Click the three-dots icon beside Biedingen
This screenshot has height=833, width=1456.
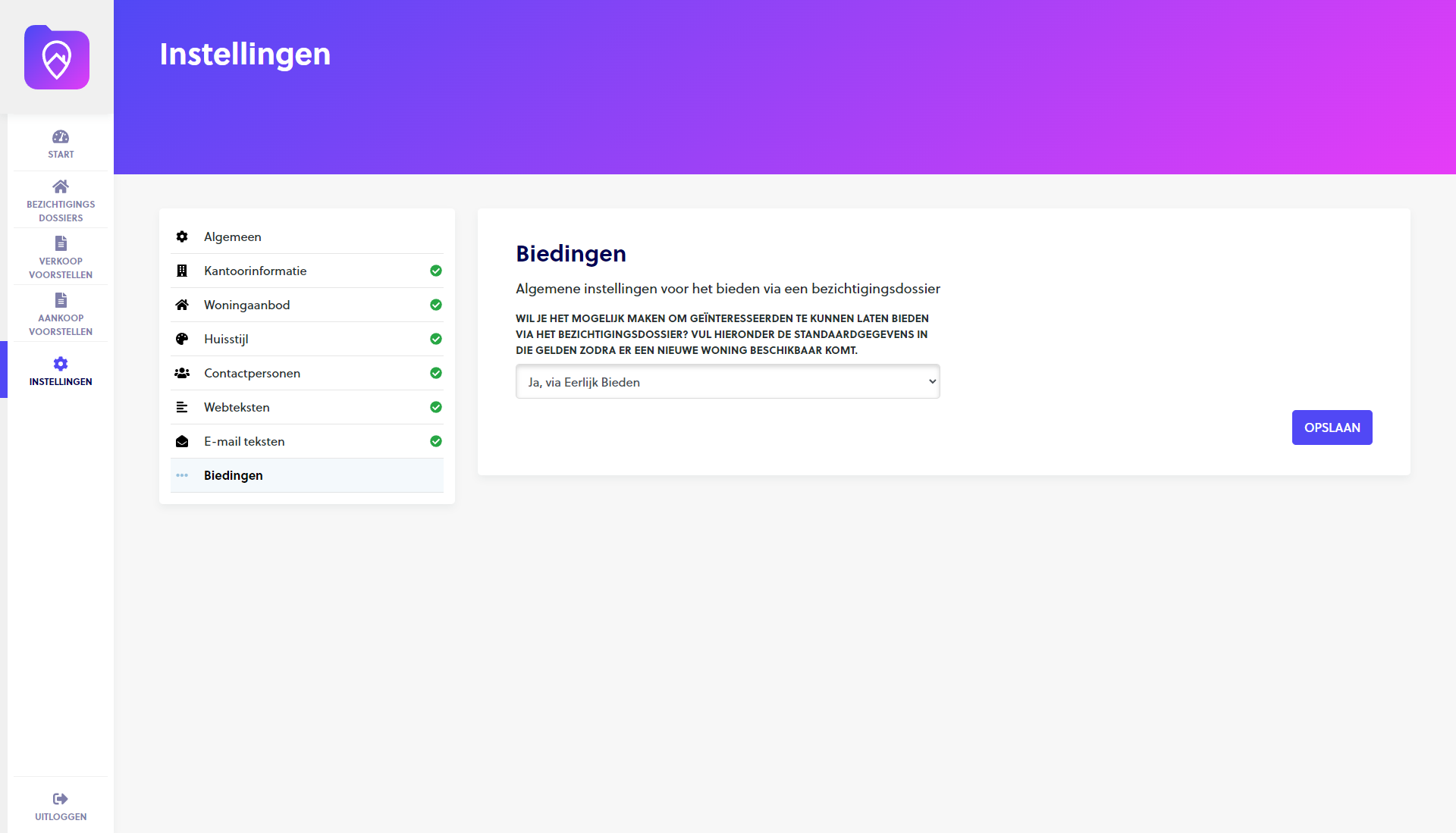tap(182, 475)
